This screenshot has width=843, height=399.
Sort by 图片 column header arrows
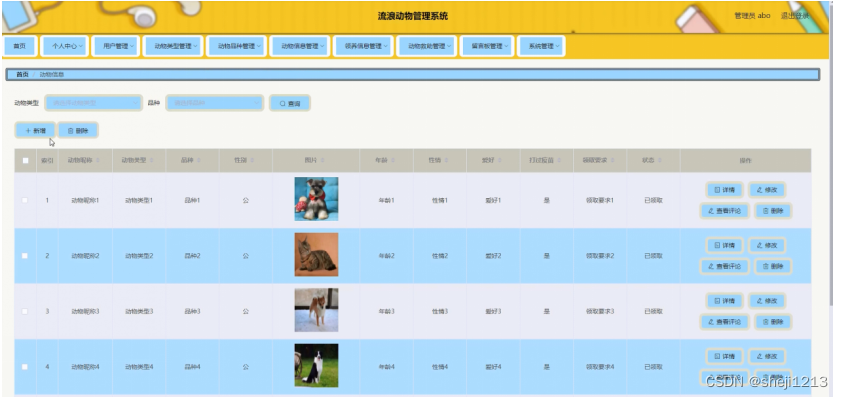pyautogui.click(x=323, y=161)
